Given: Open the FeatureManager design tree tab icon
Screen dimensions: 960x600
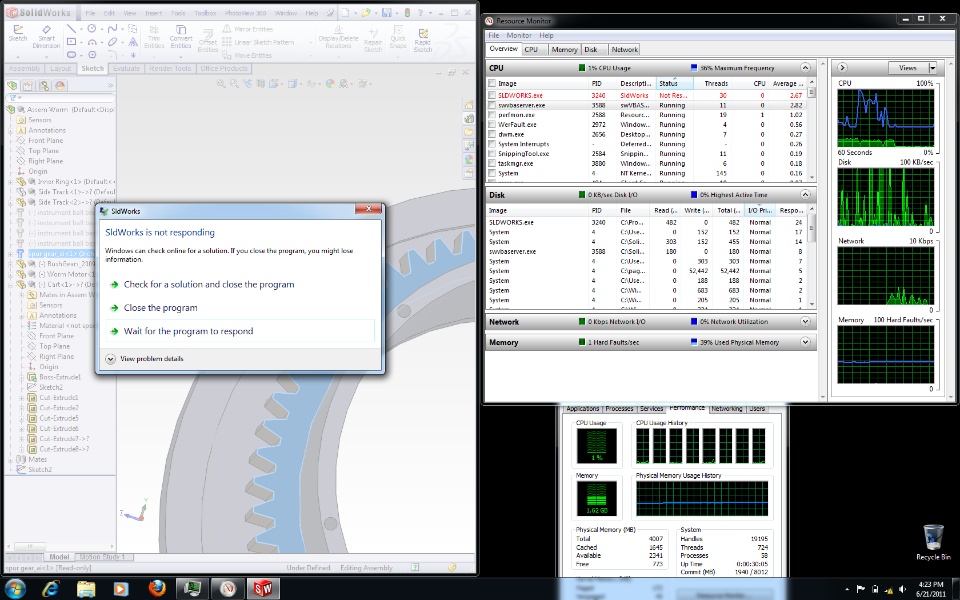Looking at the screenshot, I should click(x=12, y=86).
